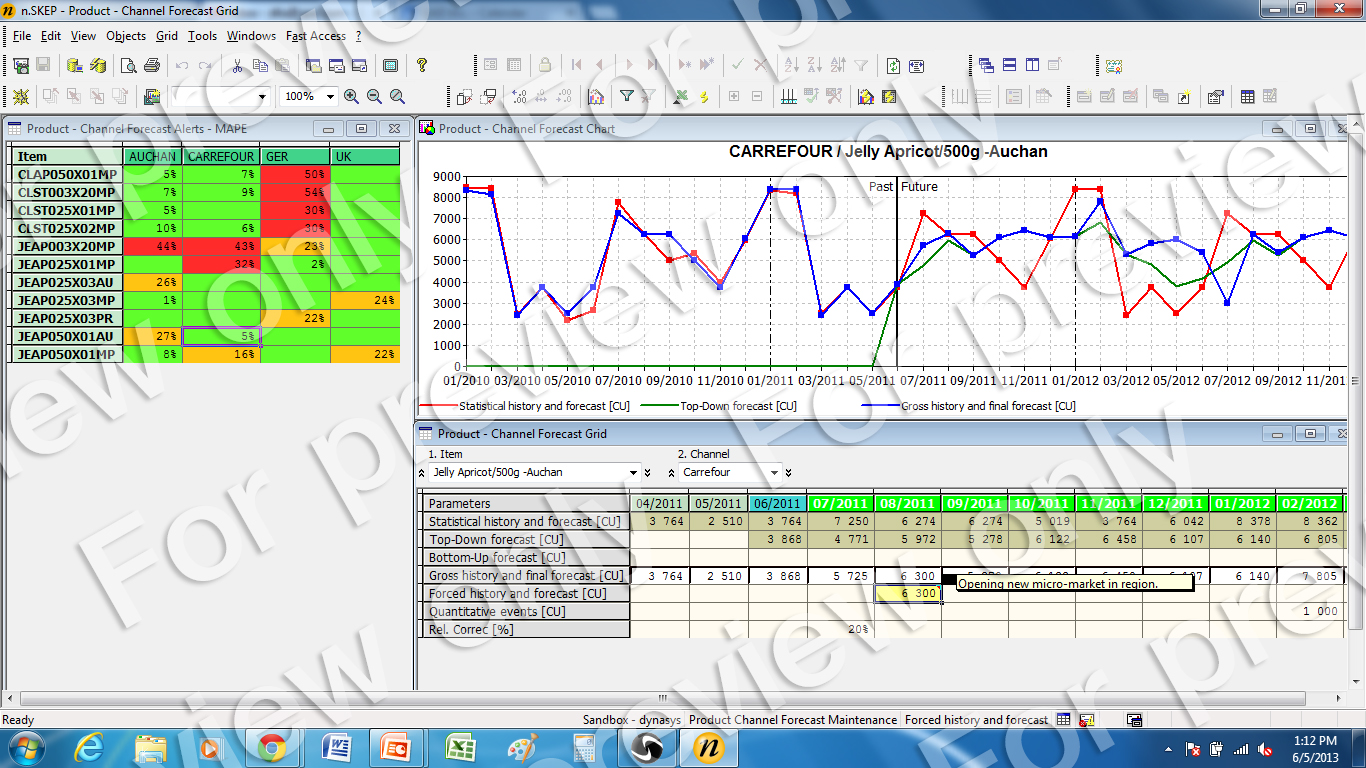The width and height of the screenshot is (1366, 768).
Task: Click the Cut scissors icon
Action: click(x=237, y=66)
